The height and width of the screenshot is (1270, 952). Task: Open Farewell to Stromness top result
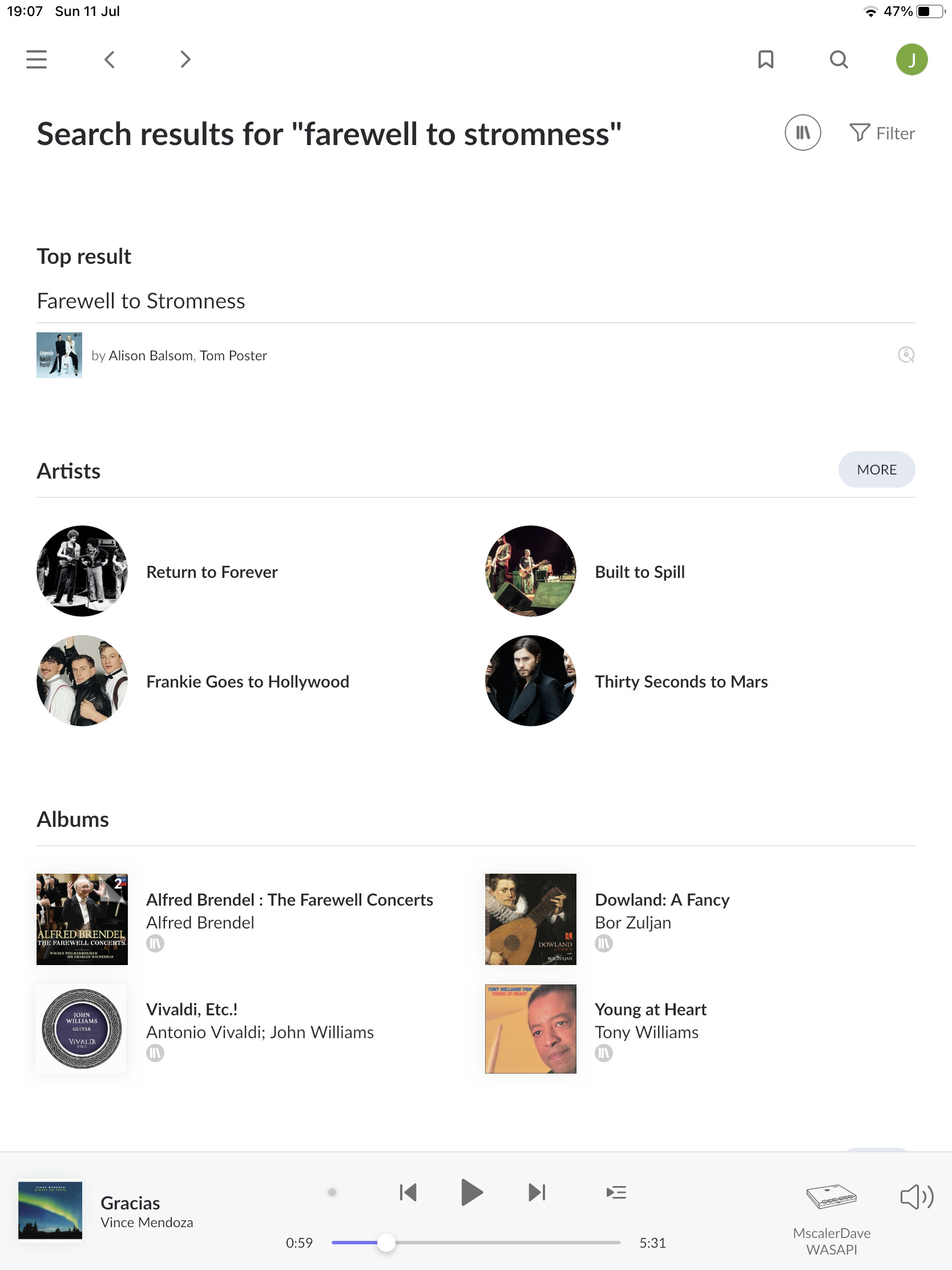[x=141, y=301]
